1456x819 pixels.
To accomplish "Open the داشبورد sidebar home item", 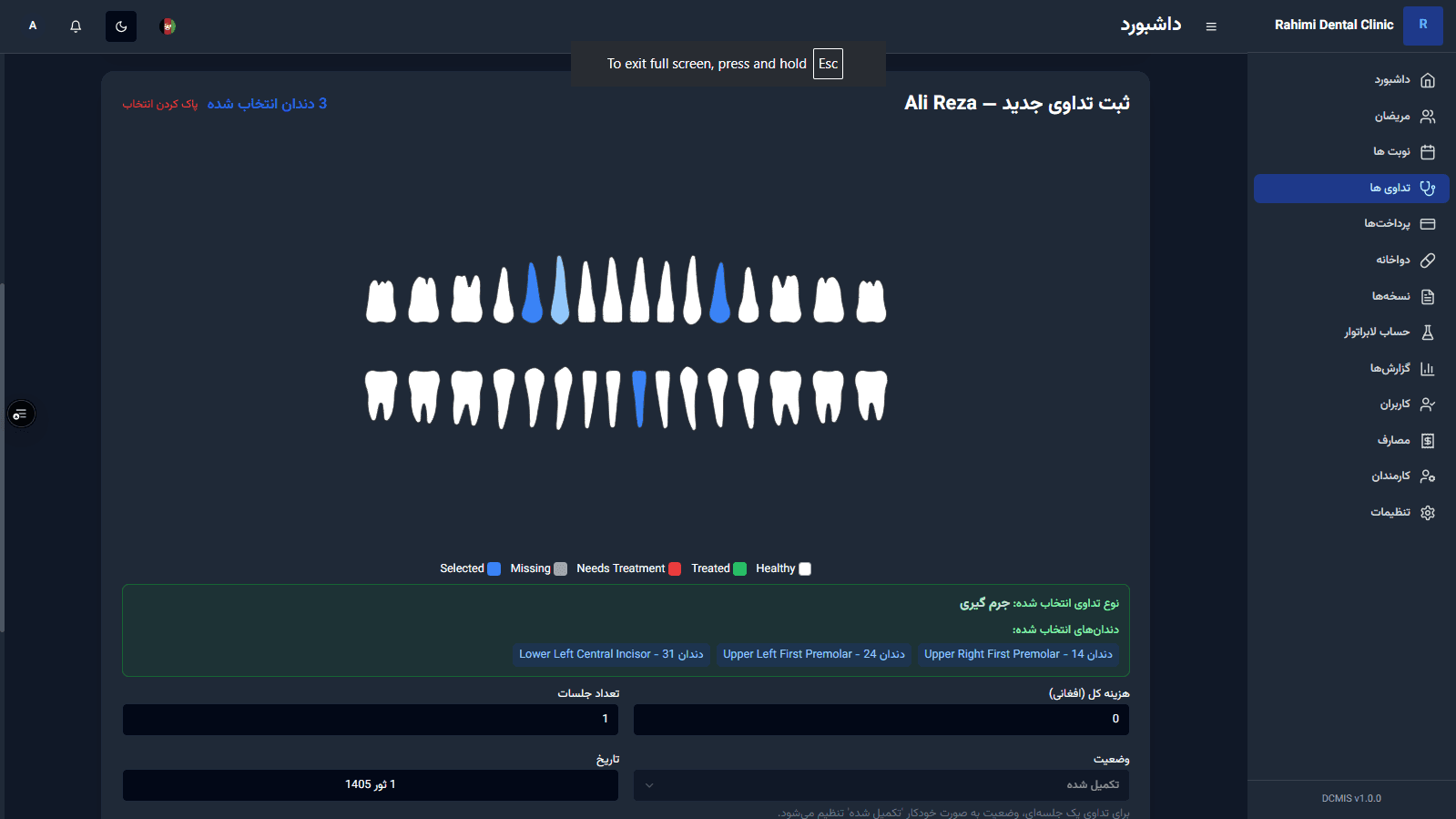I will tap(1351, 80).
